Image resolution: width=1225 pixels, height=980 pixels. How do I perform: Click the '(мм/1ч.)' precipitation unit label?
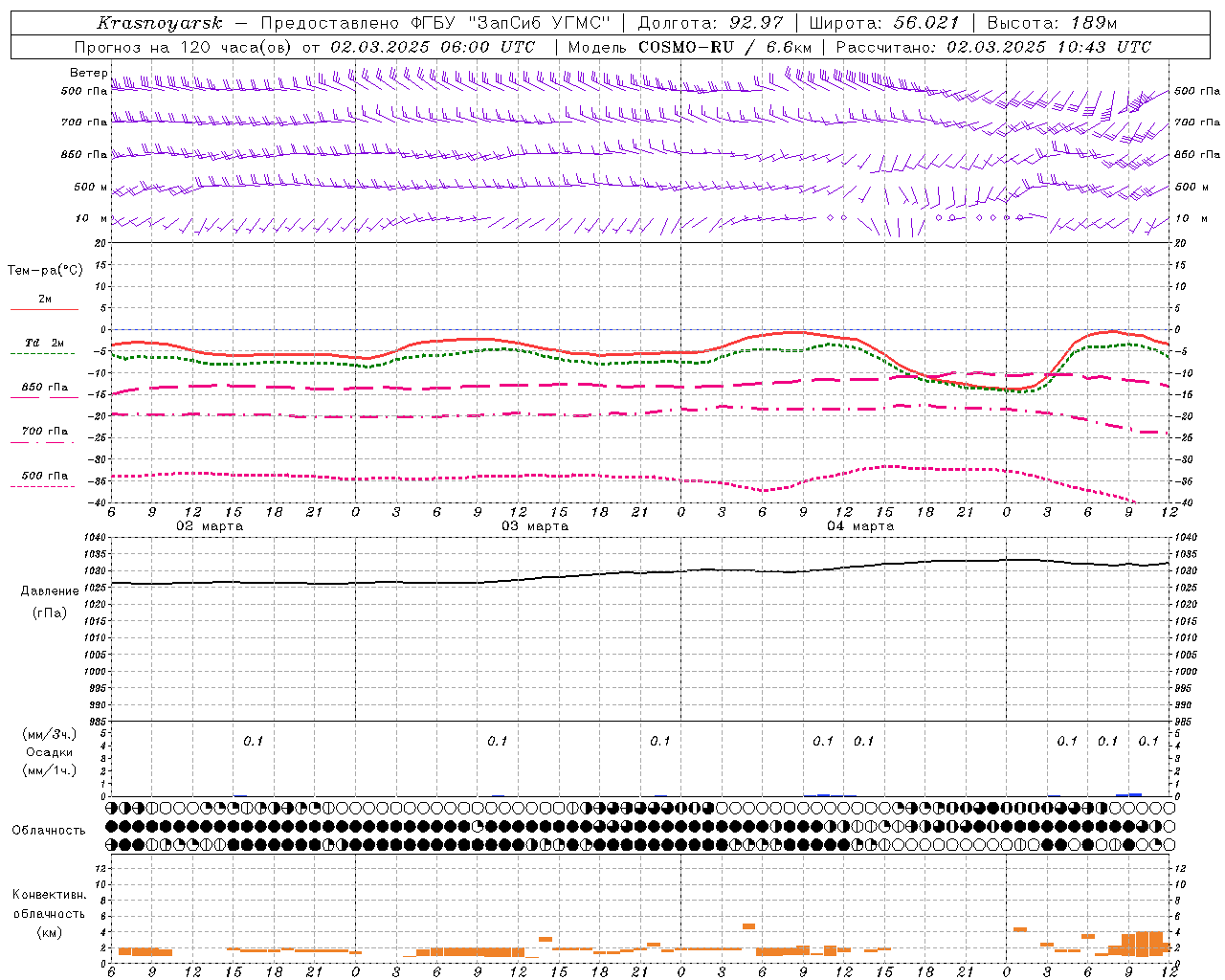coord(50,770)
